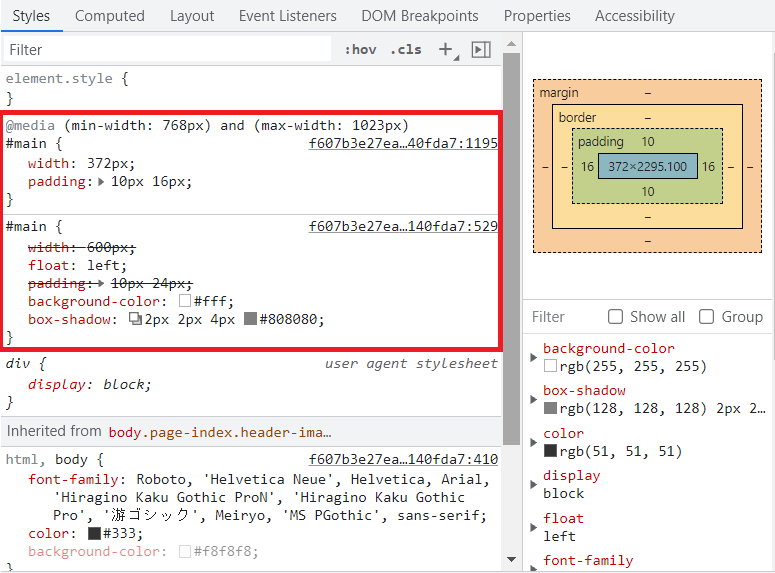
Task: Click the display: block declaration
Action: 89,384
